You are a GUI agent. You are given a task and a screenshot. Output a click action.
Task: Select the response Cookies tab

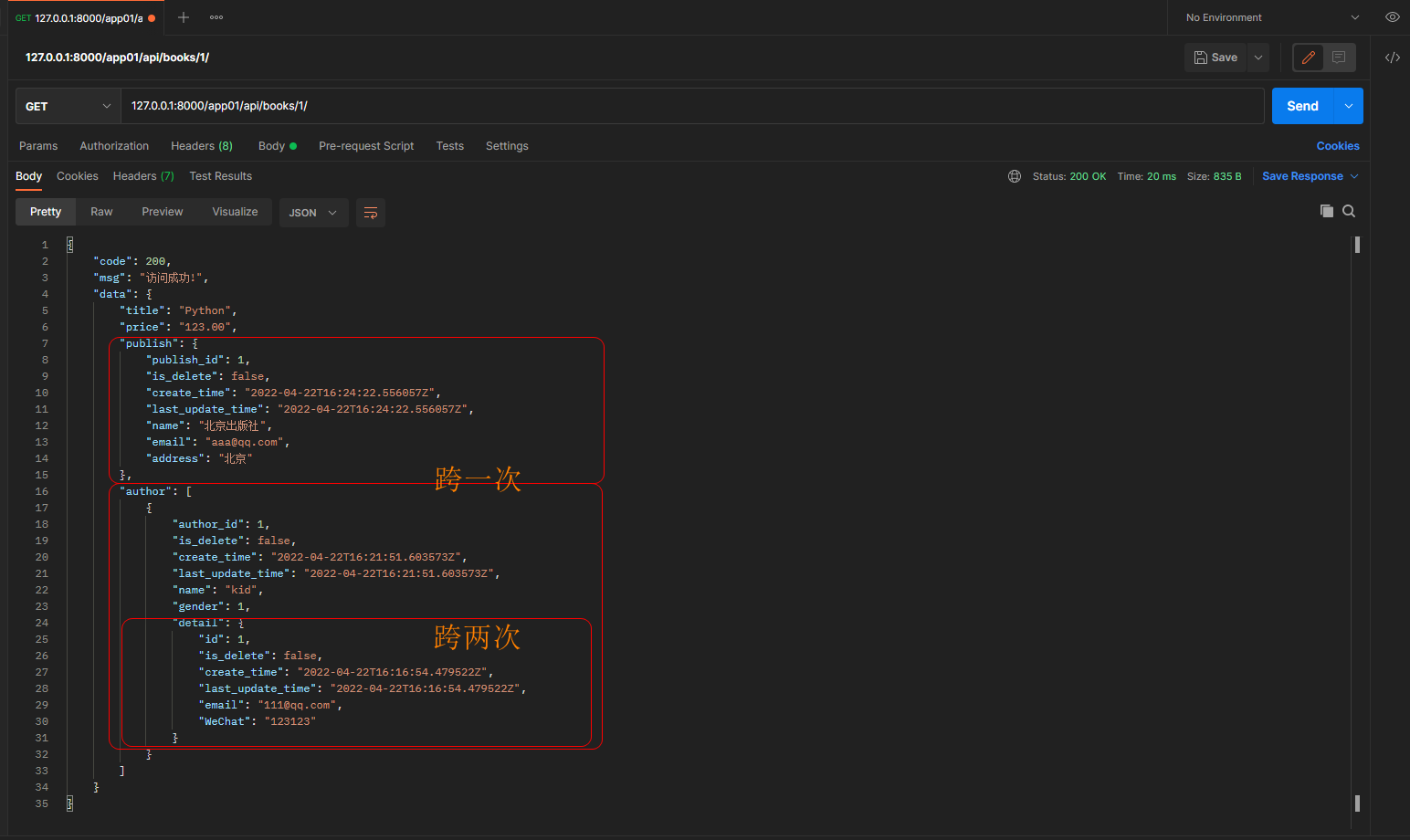pyautogui.click(x=78, y=176)
